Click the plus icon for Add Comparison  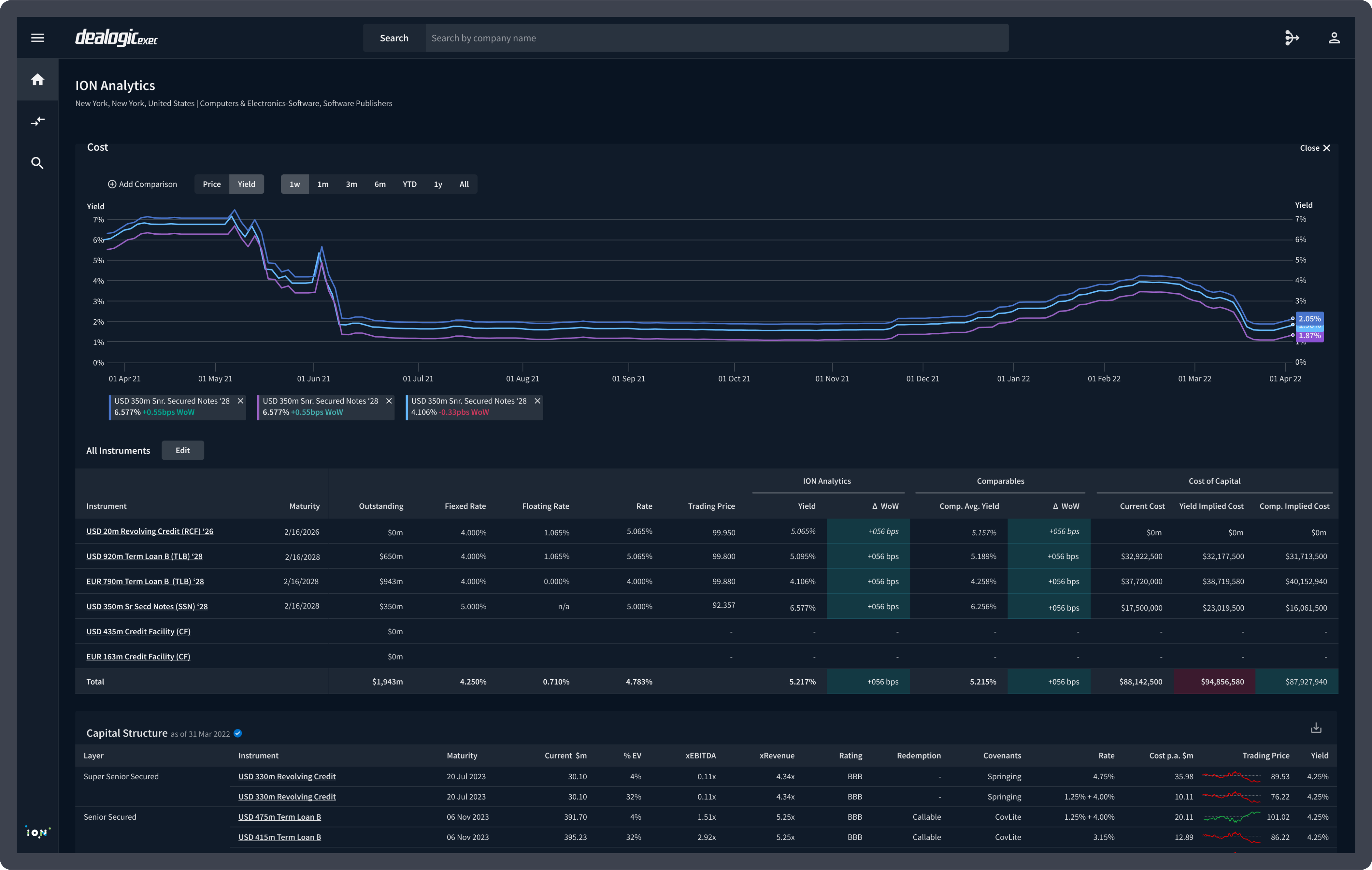[112, 185]
